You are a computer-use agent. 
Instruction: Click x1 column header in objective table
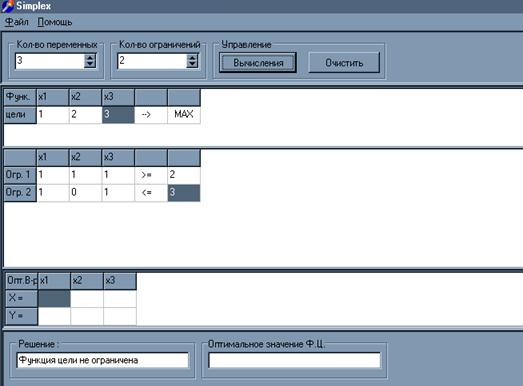click(53, 97)
